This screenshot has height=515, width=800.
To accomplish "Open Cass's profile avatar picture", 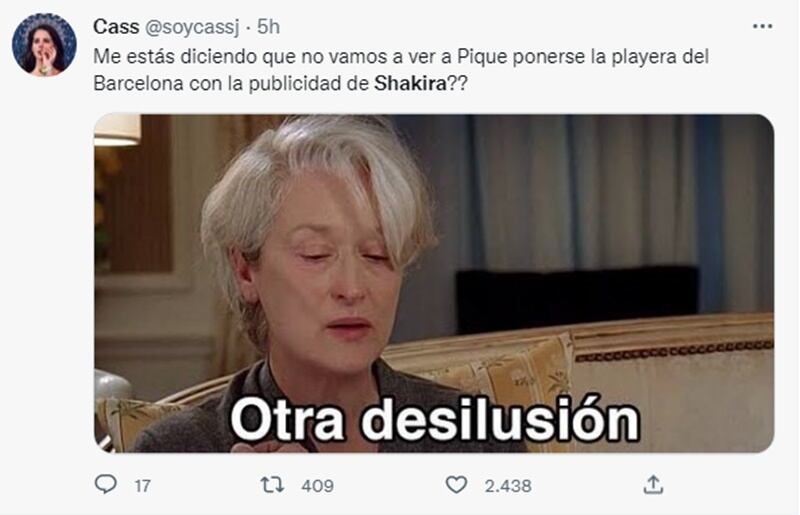I will tap(44, 45).
